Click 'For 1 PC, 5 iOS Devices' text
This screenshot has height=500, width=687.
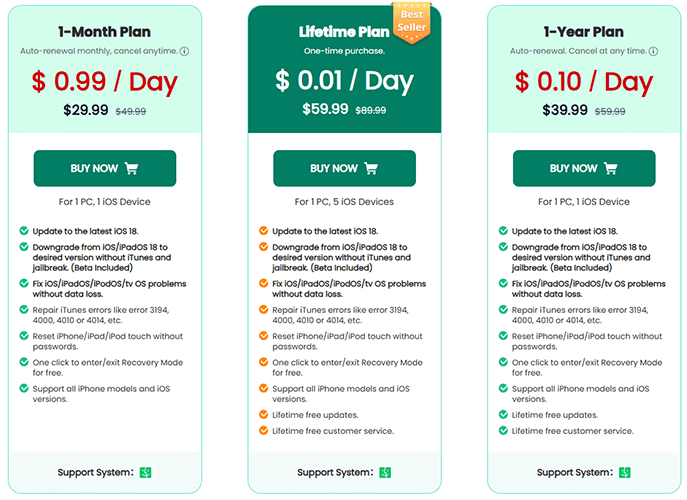[344, 202]
